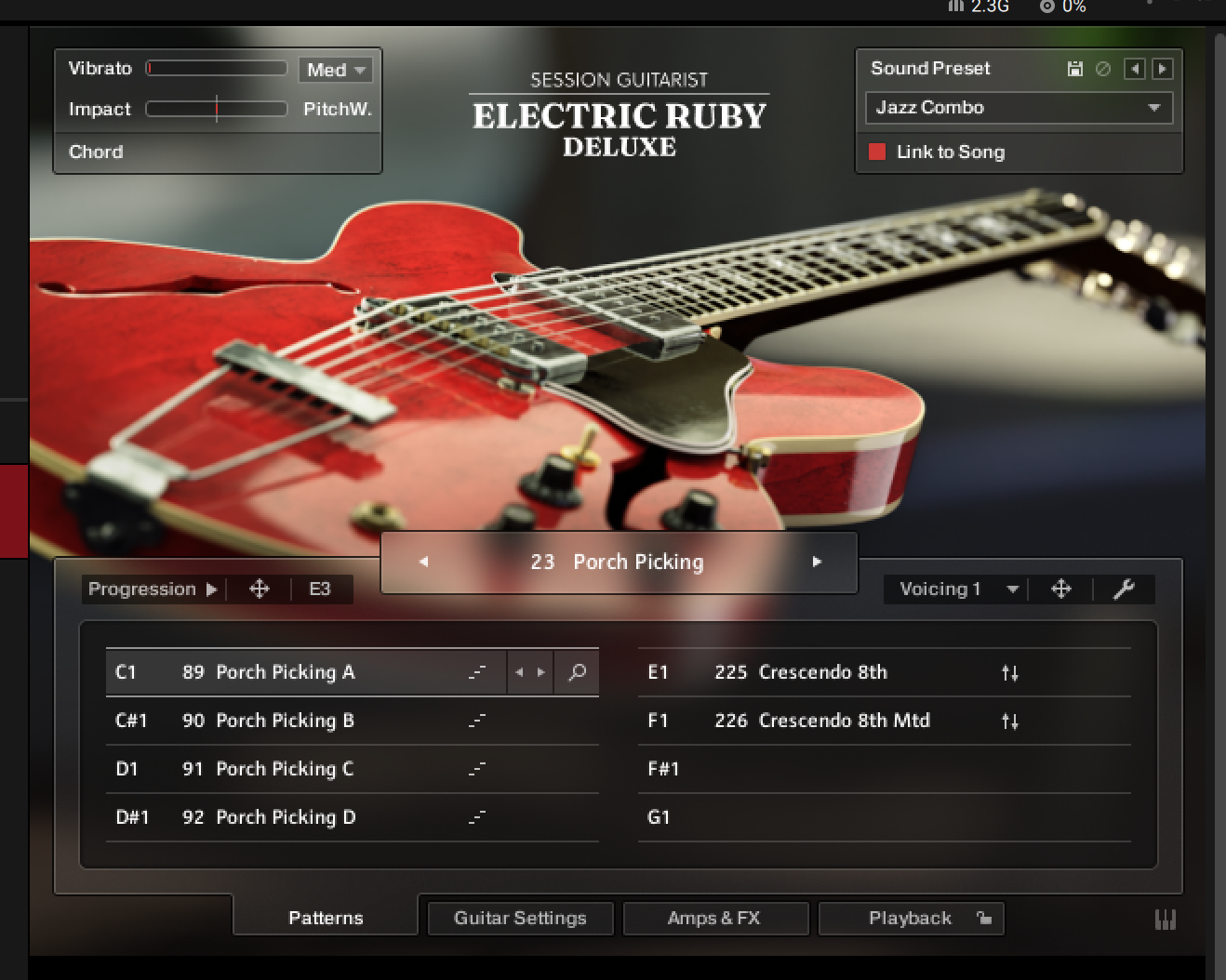The height and width of the screenshot is (980, 1226).
Task: Click the Vibrato label
Action: pos(100,68)
